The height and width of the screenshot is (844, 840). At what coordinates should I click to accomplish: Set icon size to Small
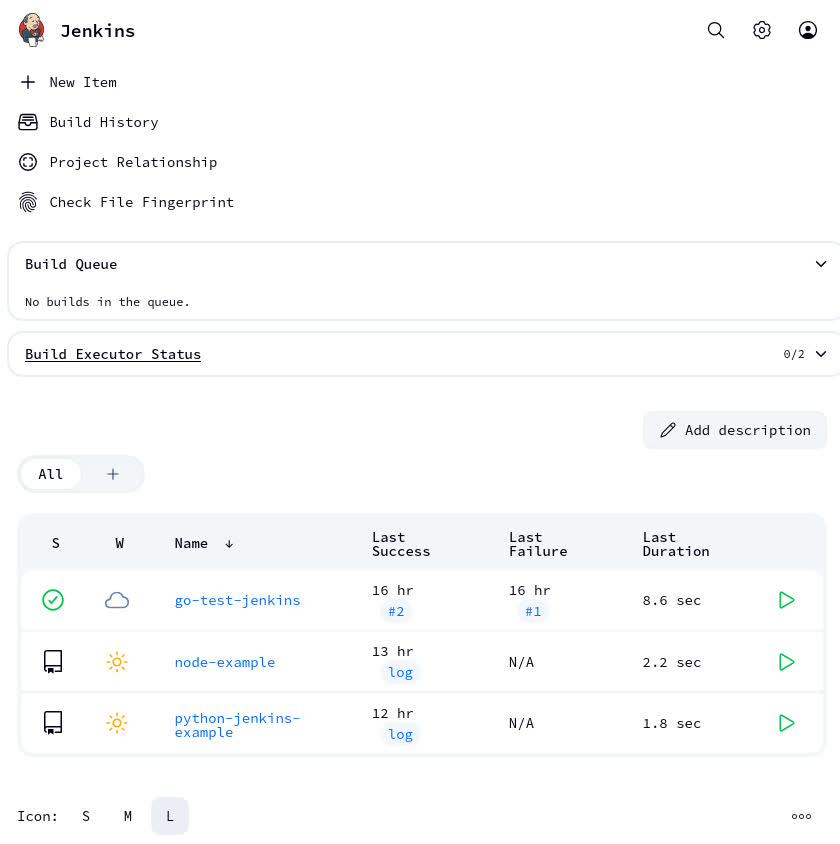(x=86, y=816)
